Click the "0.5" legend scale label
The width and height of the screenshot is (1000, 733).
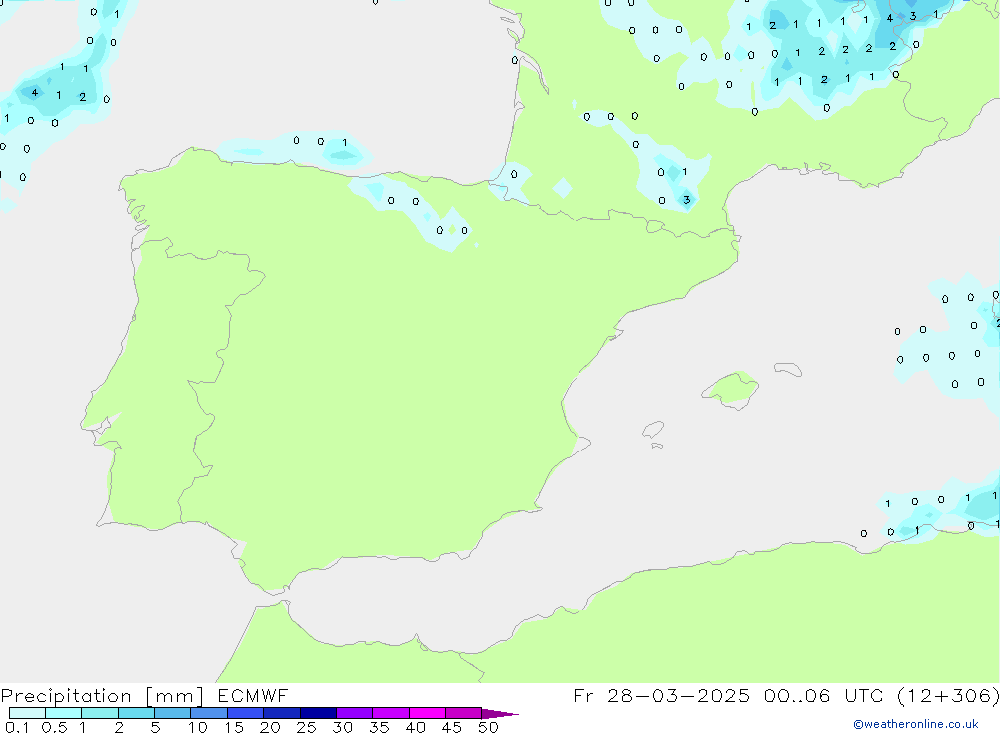(x=55, y=727)
